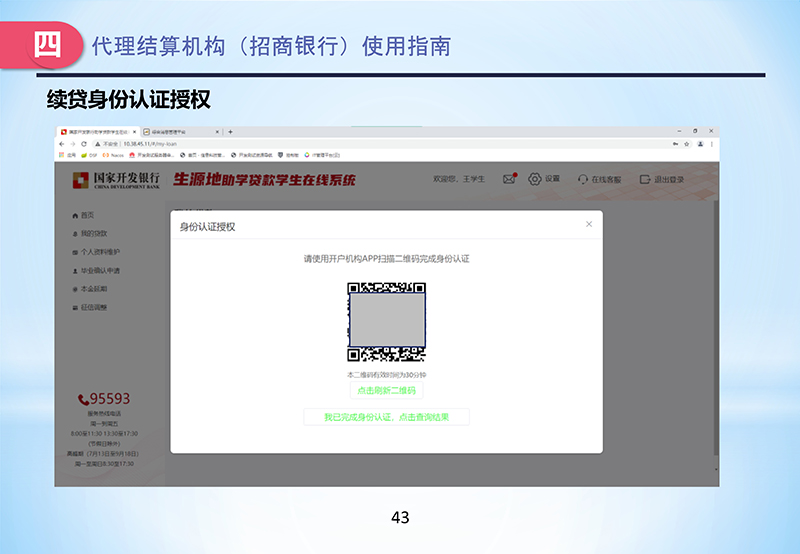The width and height of the screenshot is (800, 554).
Task: Click 点击刷新二维码 to refresh the QR code
Action: tap(386, 390)
